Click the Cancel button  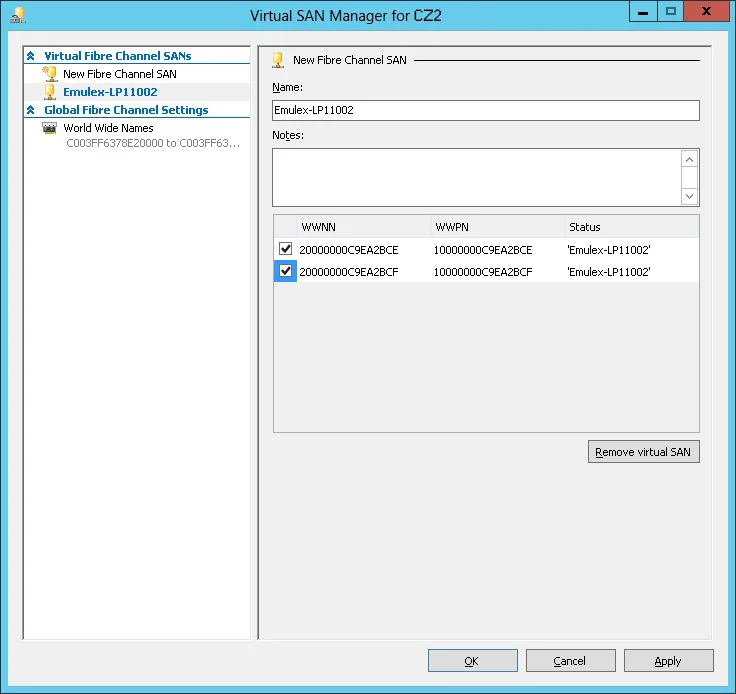point(570,661)
